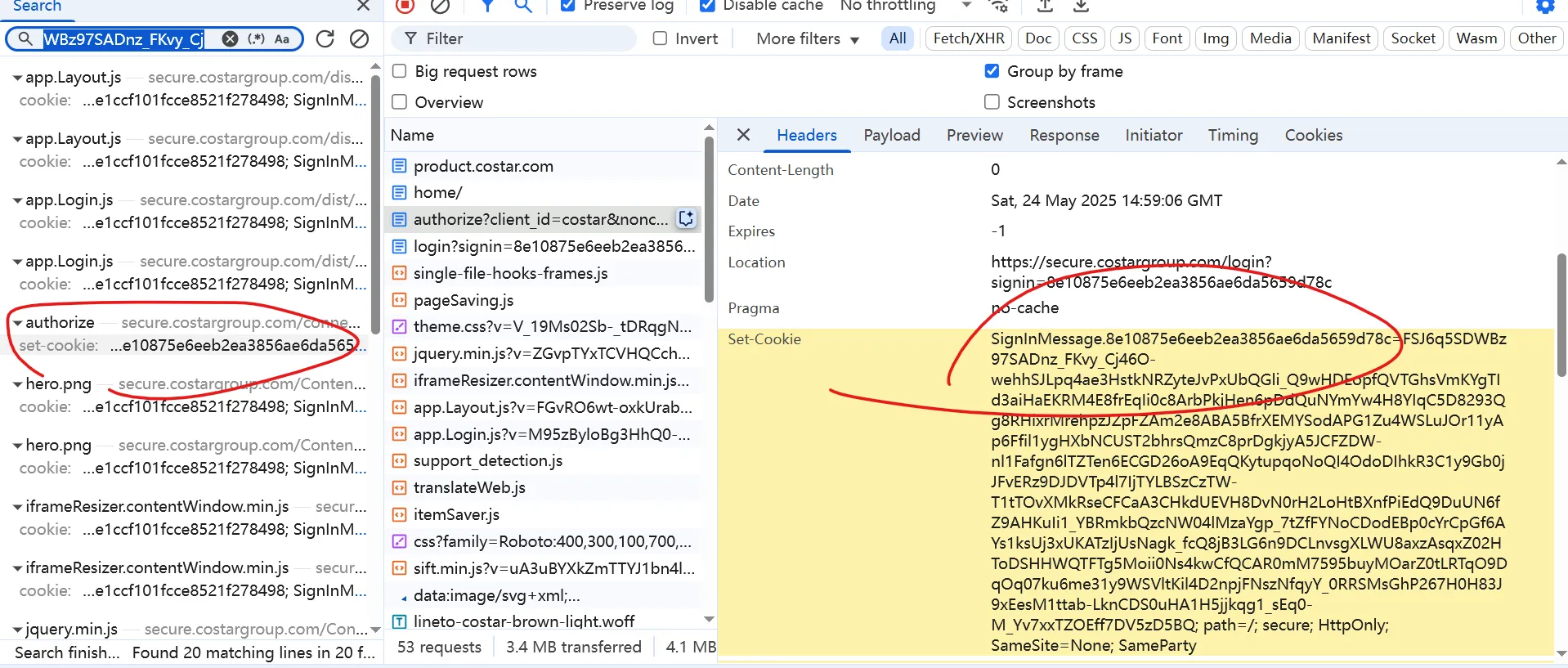
Task: Filter by JS requests
Action: click(x=1125, y=38)
